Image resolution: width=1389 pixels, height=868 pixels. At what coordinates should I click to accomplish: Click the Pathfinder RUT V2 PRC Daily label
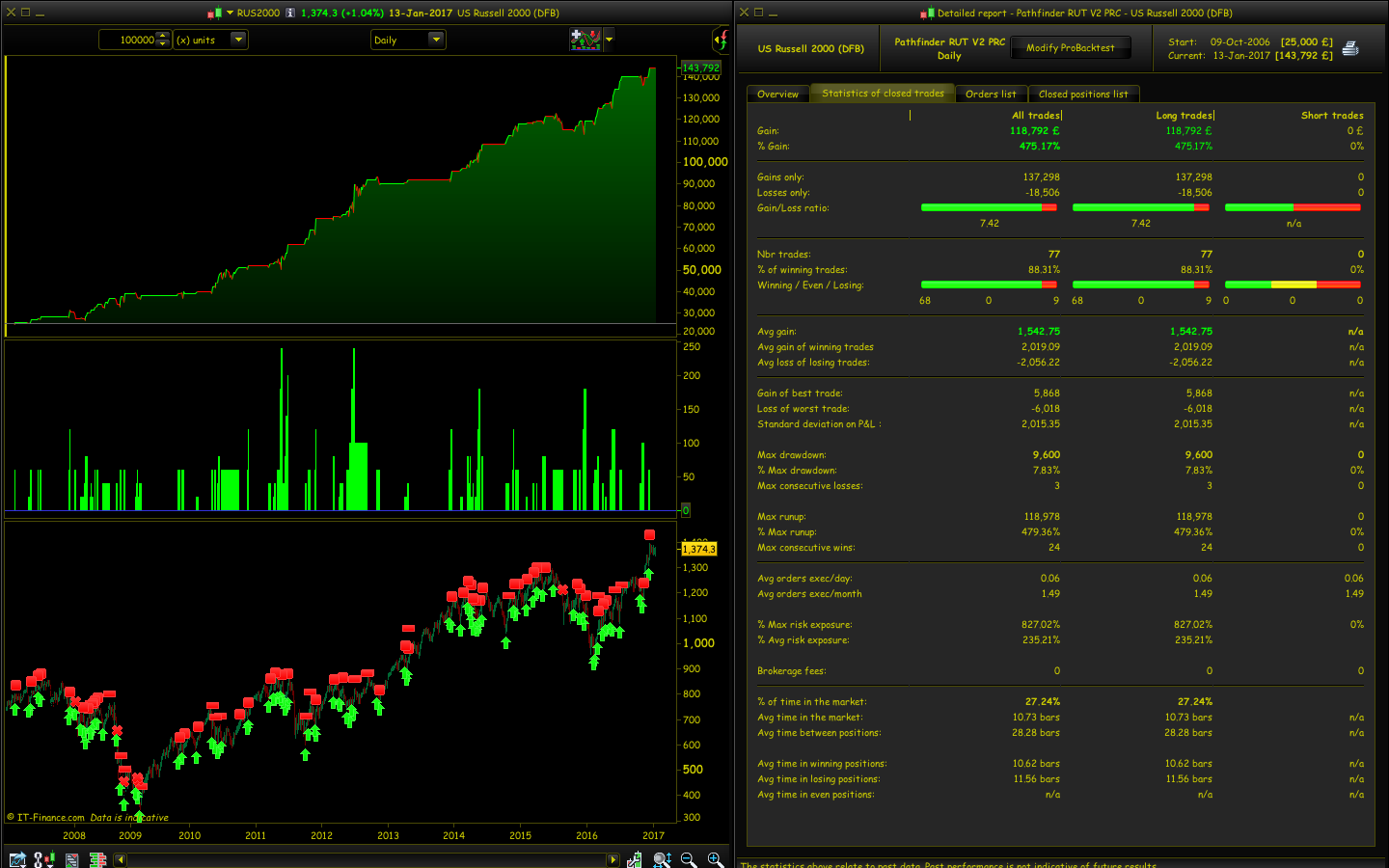[x=949, y=48]
